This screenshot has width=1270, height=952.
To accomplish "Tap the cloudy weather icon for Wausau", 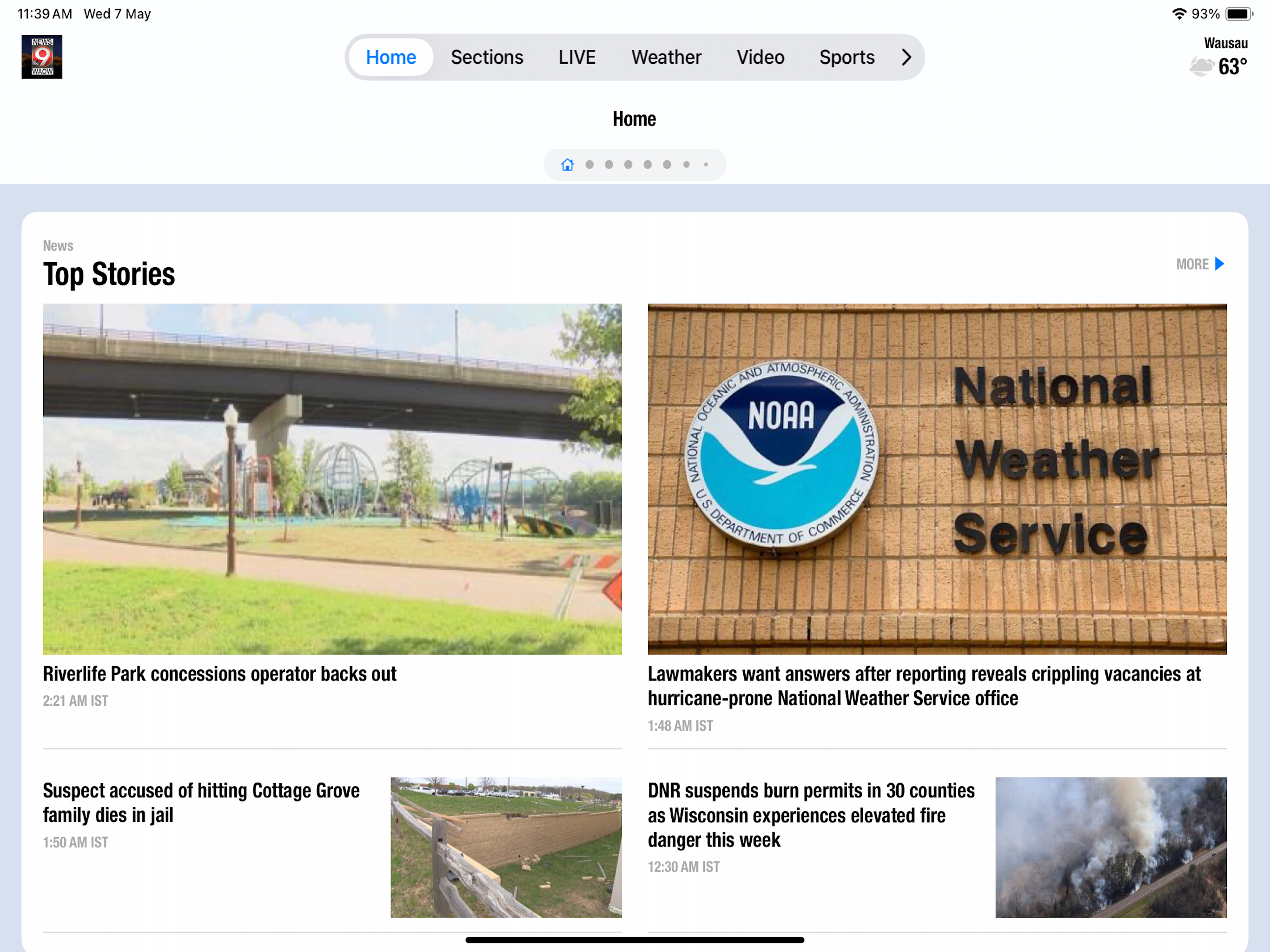I will click(x=1201, y=66).
